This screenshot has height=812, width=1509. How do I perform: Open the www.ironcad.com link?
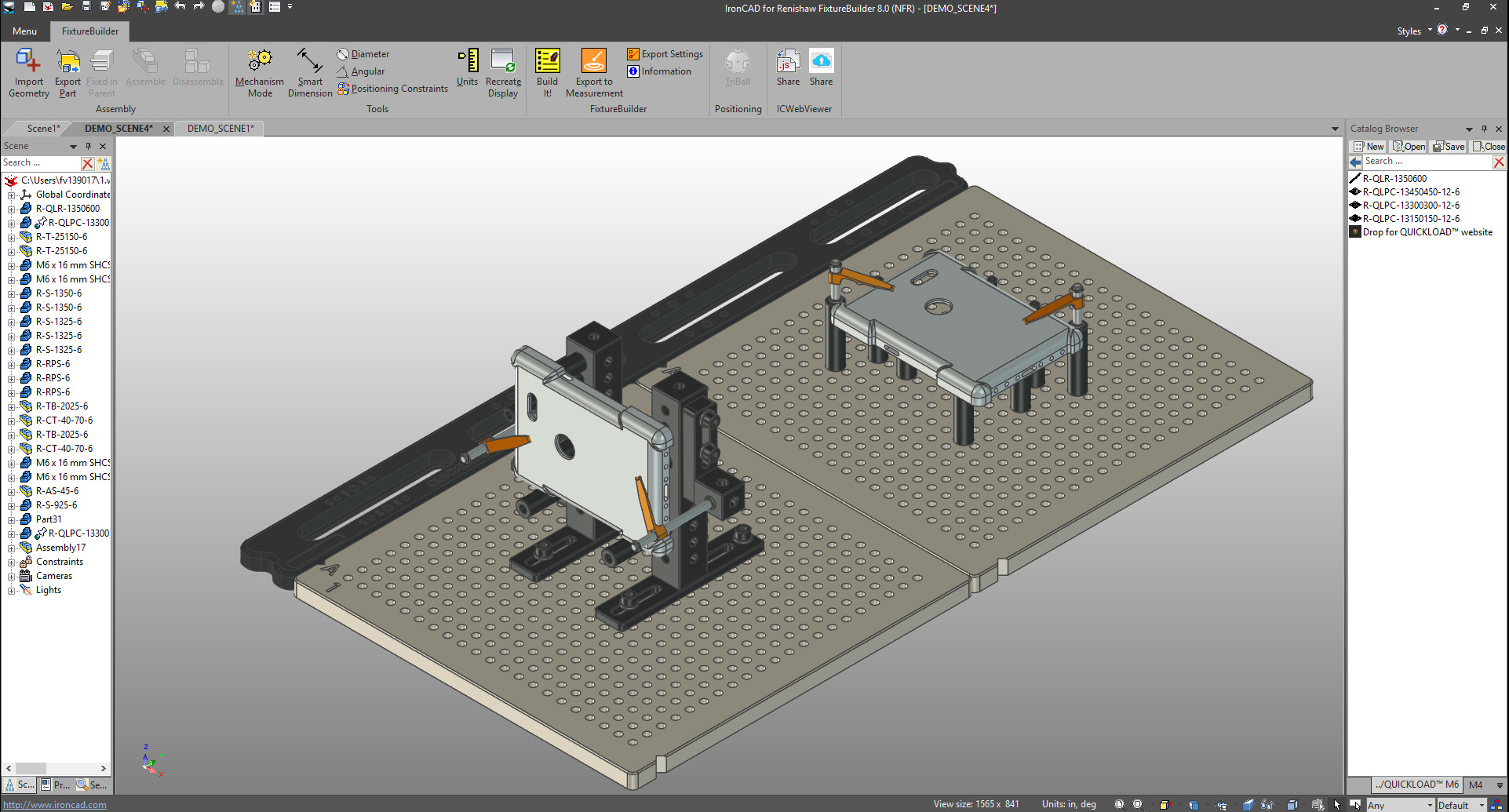(55, 805)
